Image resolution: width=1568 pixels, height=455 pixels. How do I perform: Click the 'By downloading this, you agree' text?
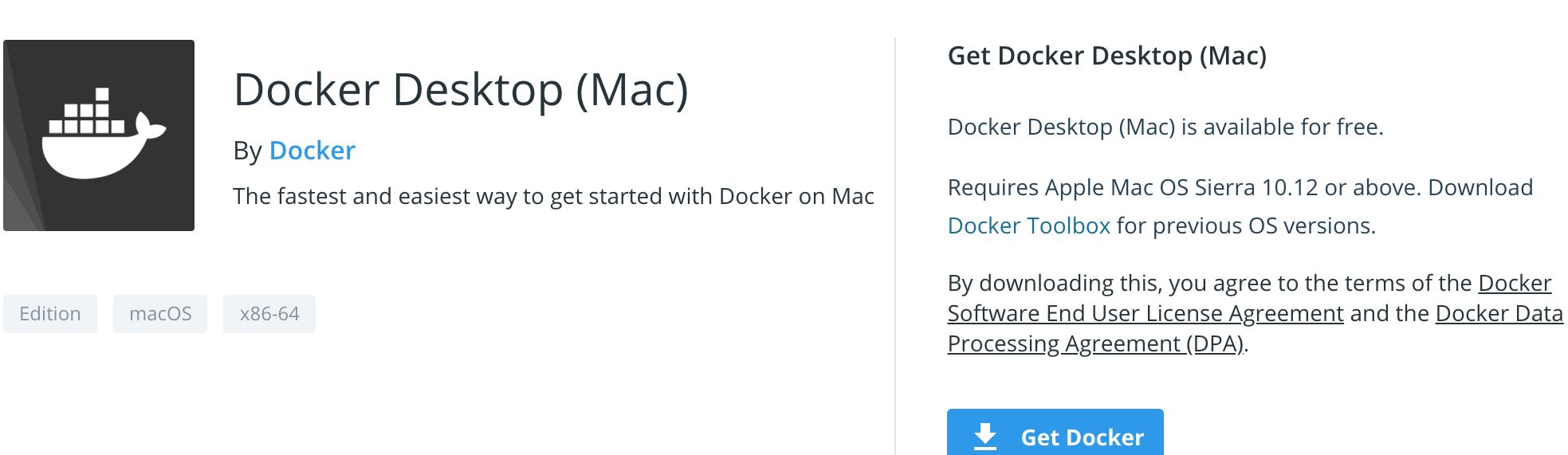click(x=1210, y=283)
